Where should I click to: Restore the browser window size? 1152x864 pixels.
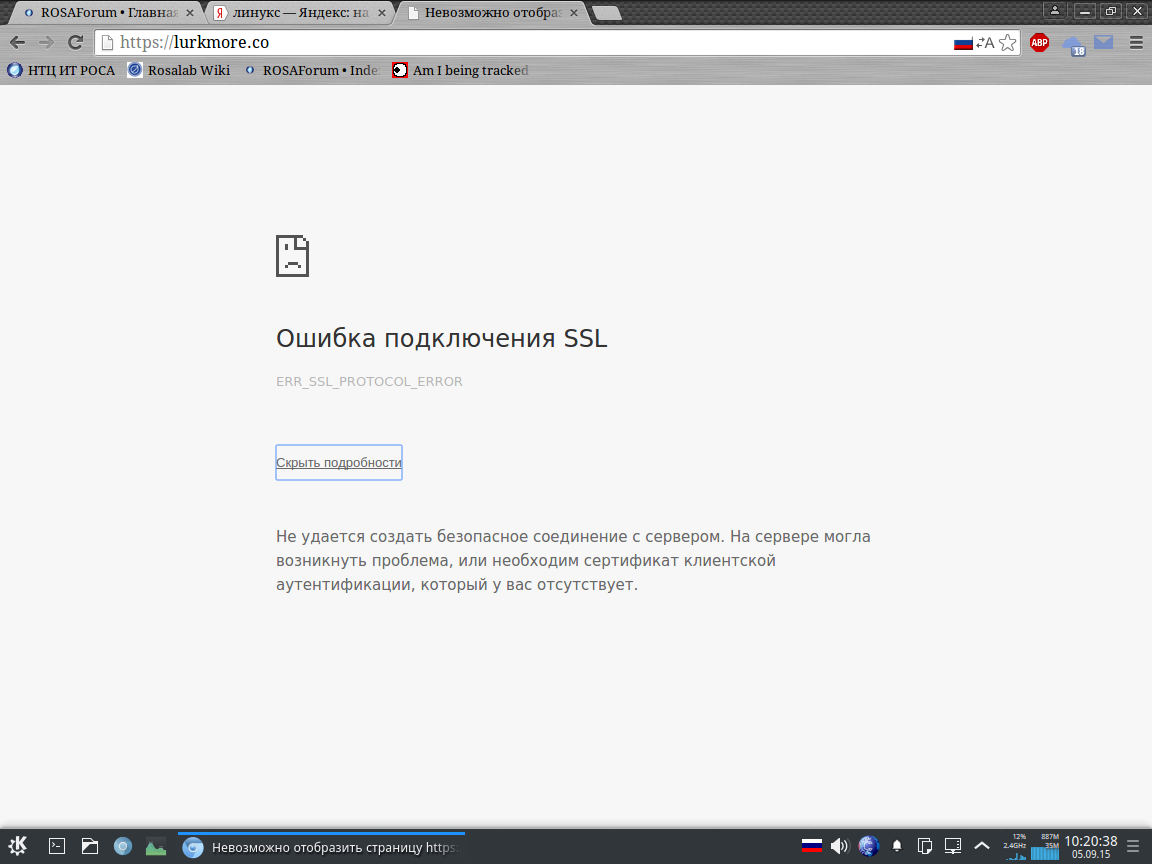[x=1111, y=10]
